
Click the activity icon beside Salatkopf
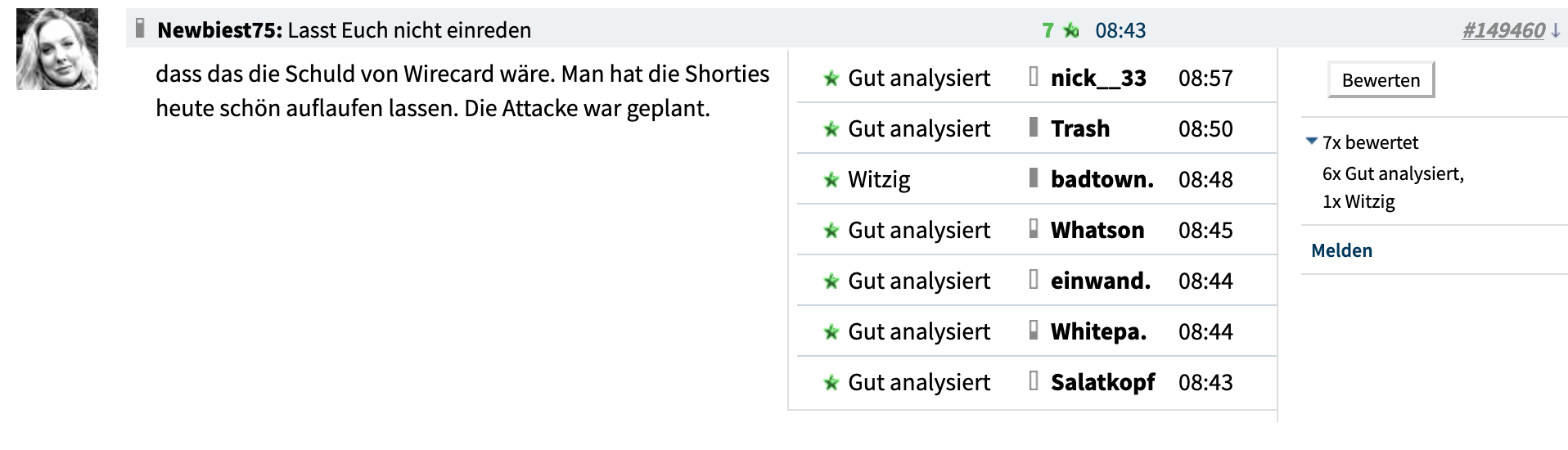[1034, 381]
